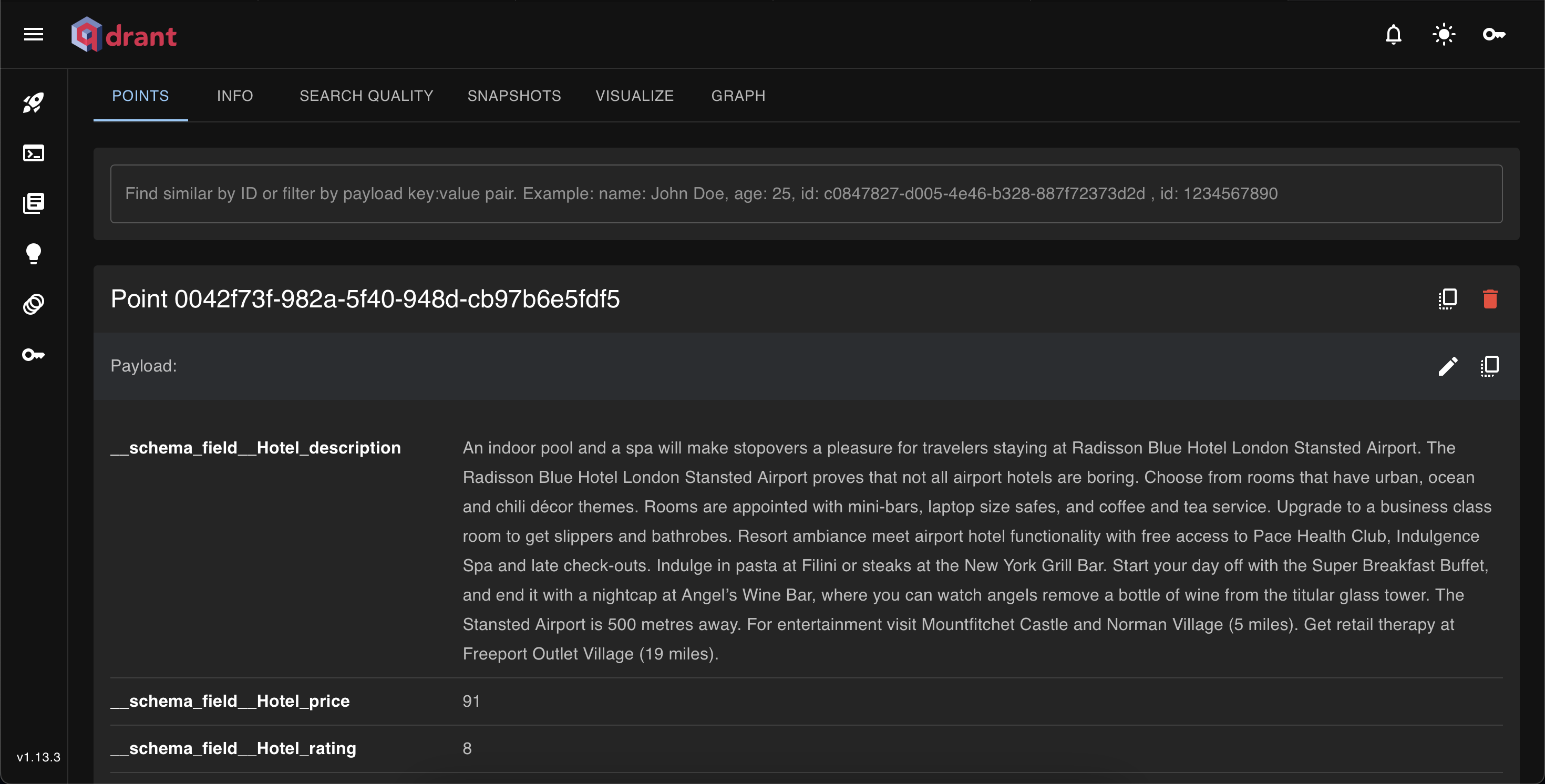This screenshot has height=784, width=1545.
Task: Copy the point using header copy icon
Action: (x=1447, y=298)
